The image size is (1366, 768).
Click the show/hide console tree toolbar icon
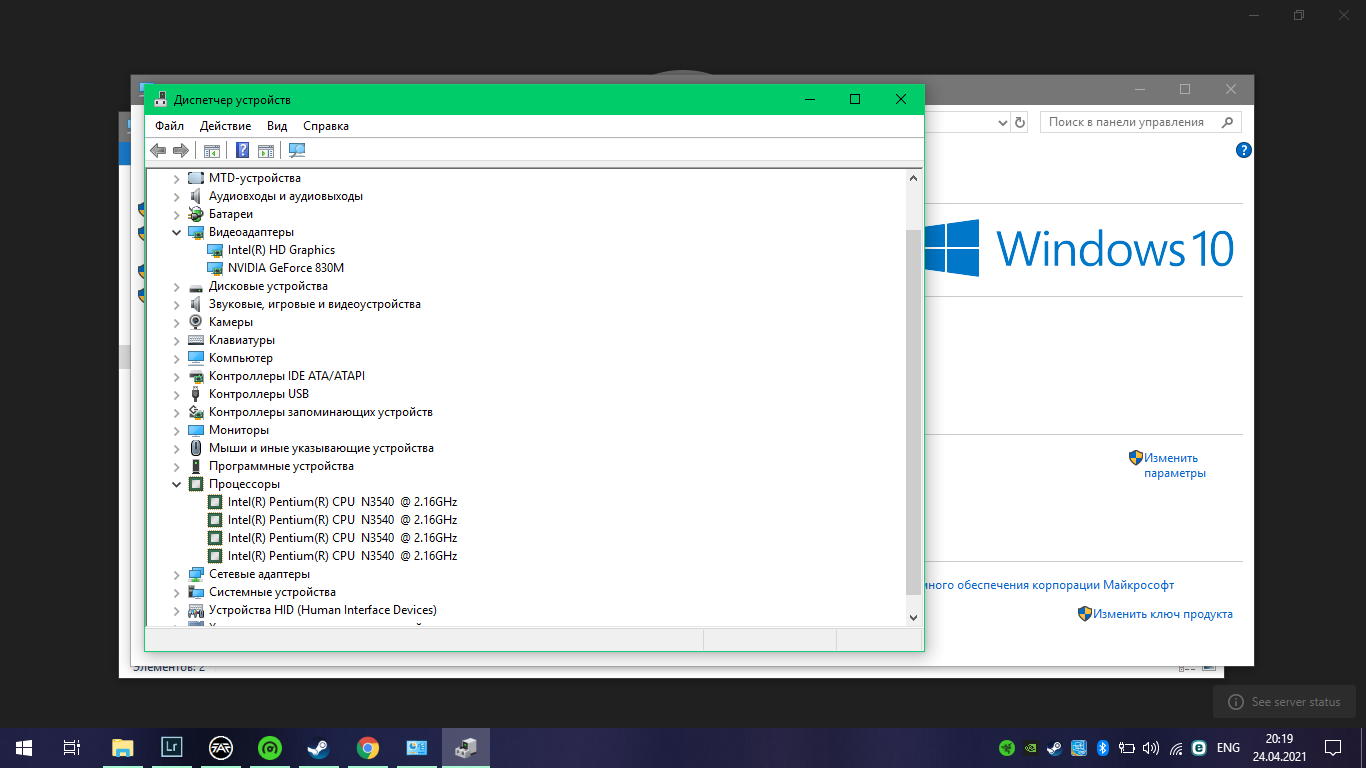[212, 150]
